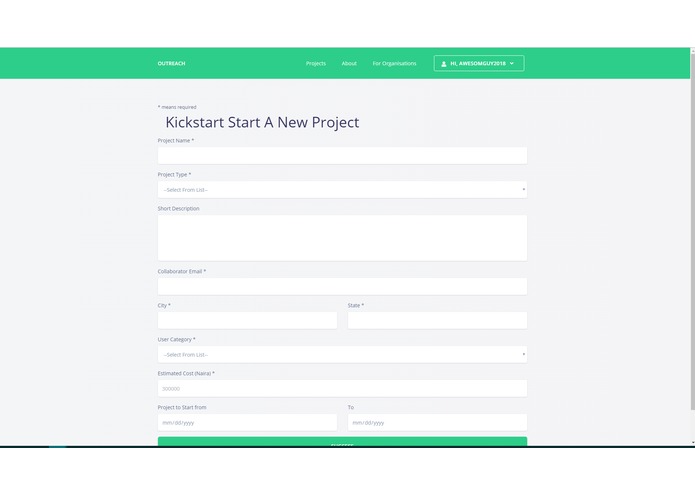Click the chevron beside AWESOMGUY2018
The image size is (695, 494).
(x=511, y=63)
